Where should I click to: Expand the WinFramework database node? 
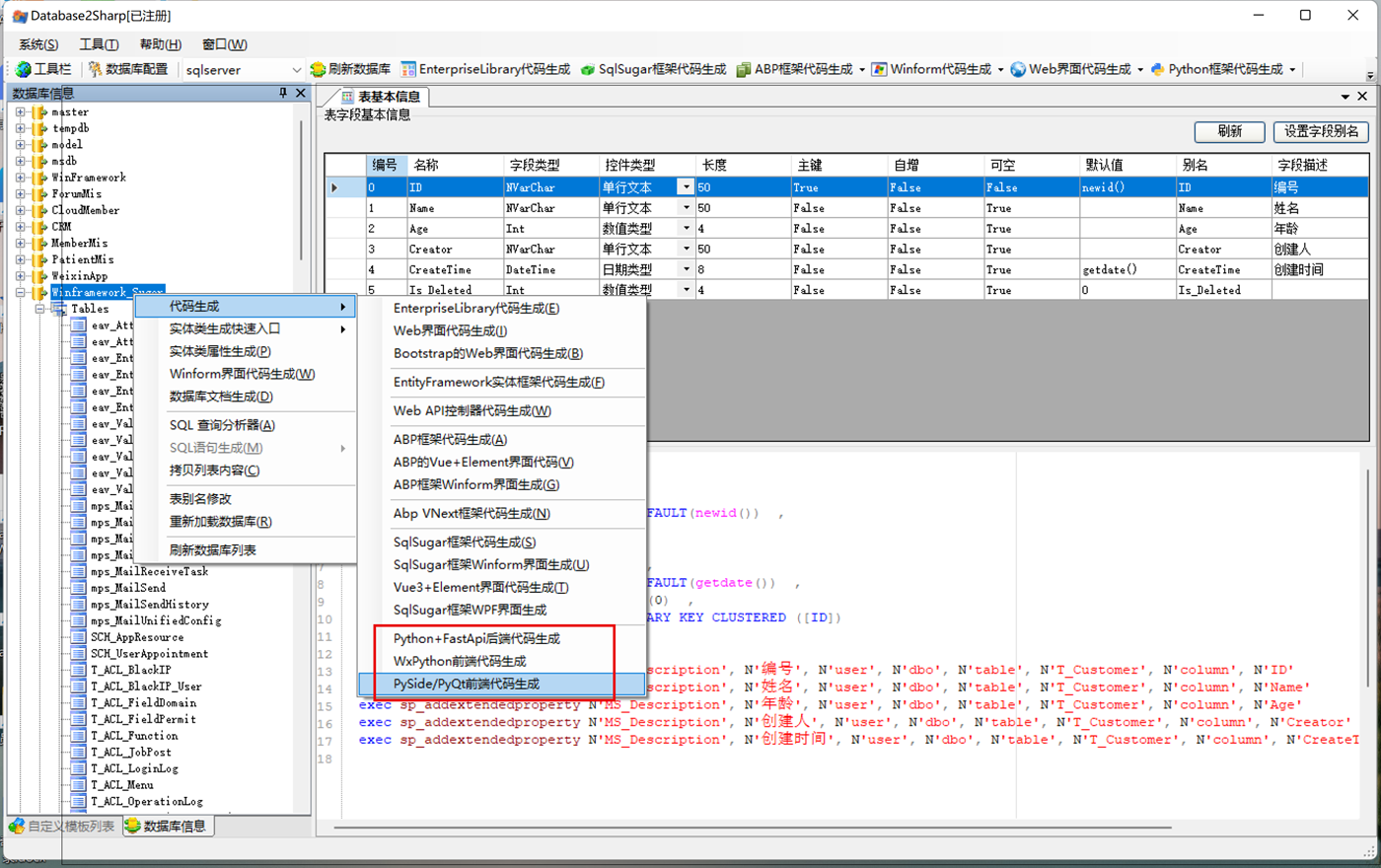pos(20,178)
